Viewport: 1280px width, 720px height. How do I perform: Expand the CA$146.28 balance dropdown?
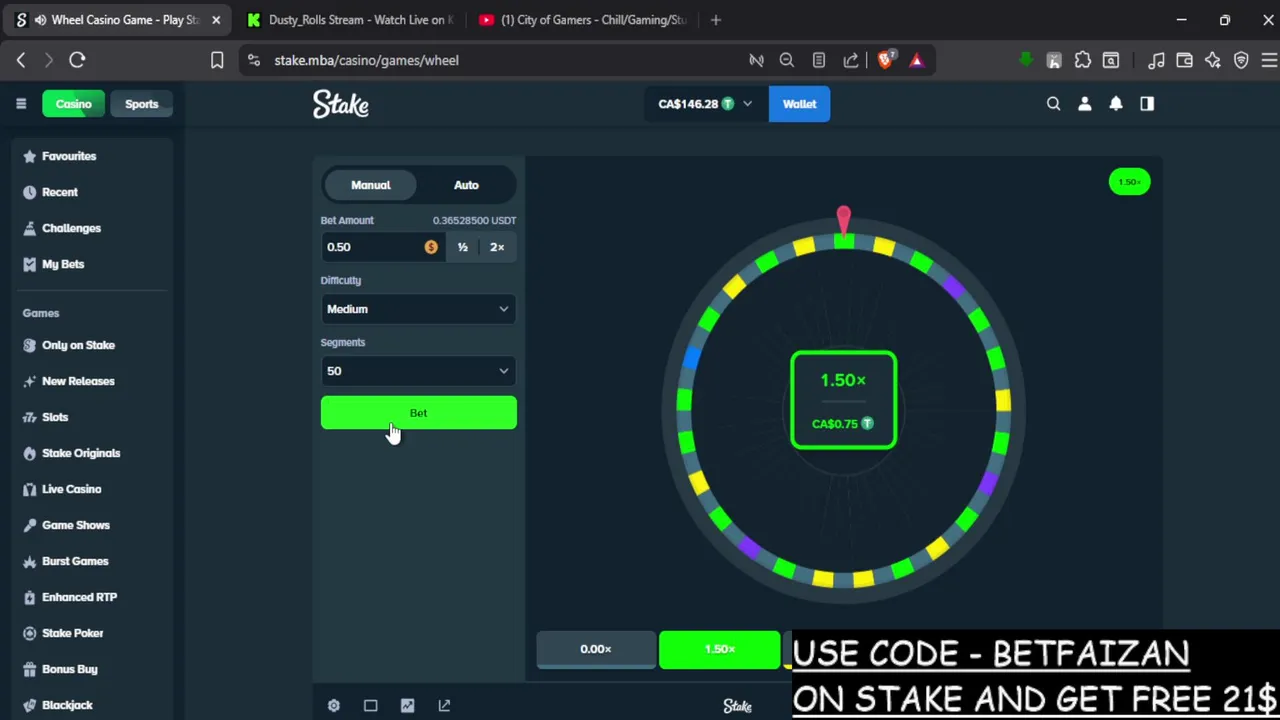click(x=705, y=104)
